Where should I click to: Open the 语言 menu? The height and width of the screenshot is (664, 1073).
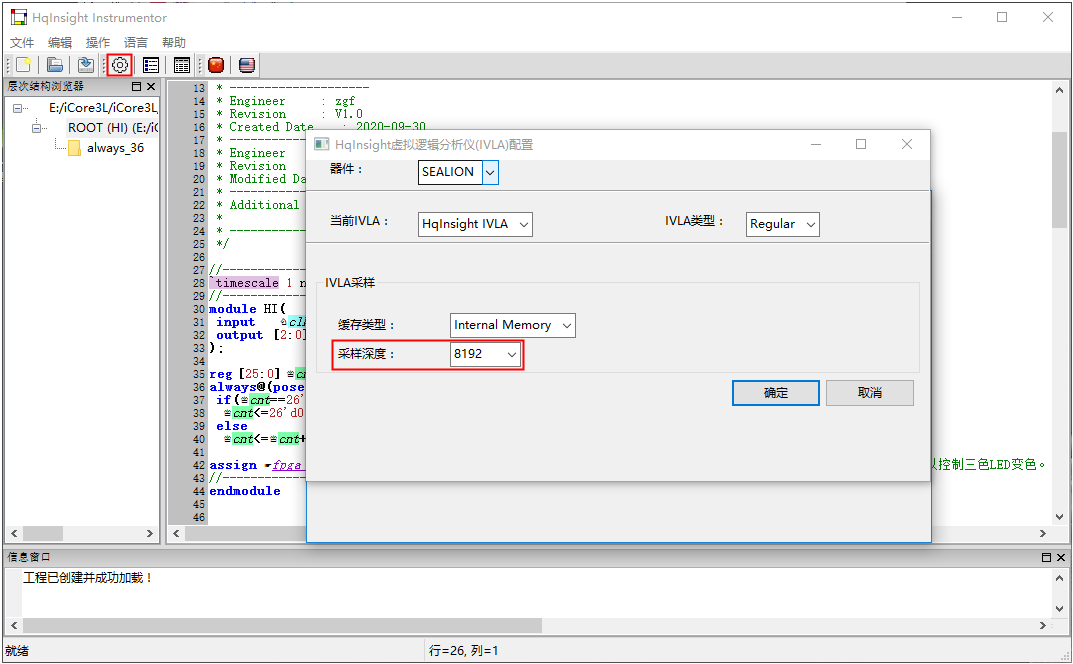(x=136, y=43)
